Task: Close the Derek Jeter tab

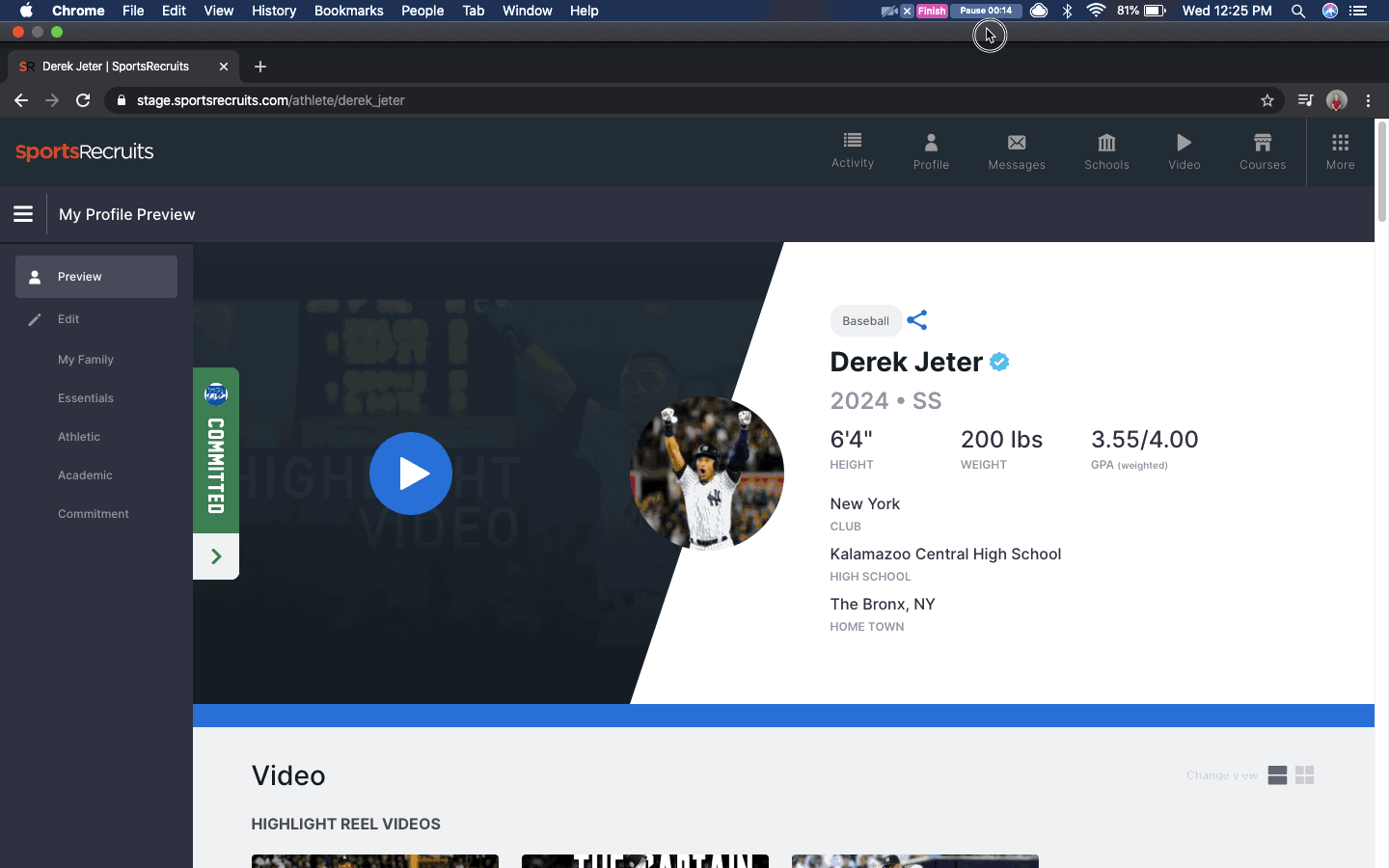Action: point(224,67)
